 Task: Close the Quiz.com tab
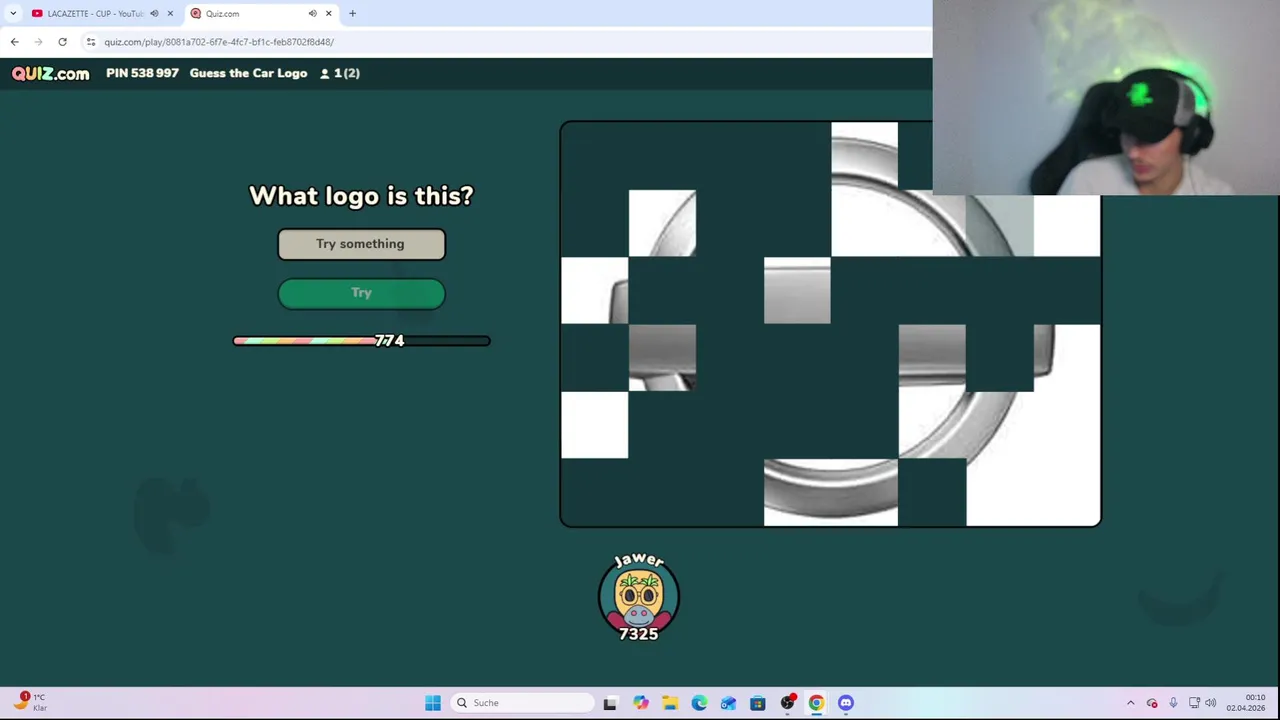click(x=328, y=14)
